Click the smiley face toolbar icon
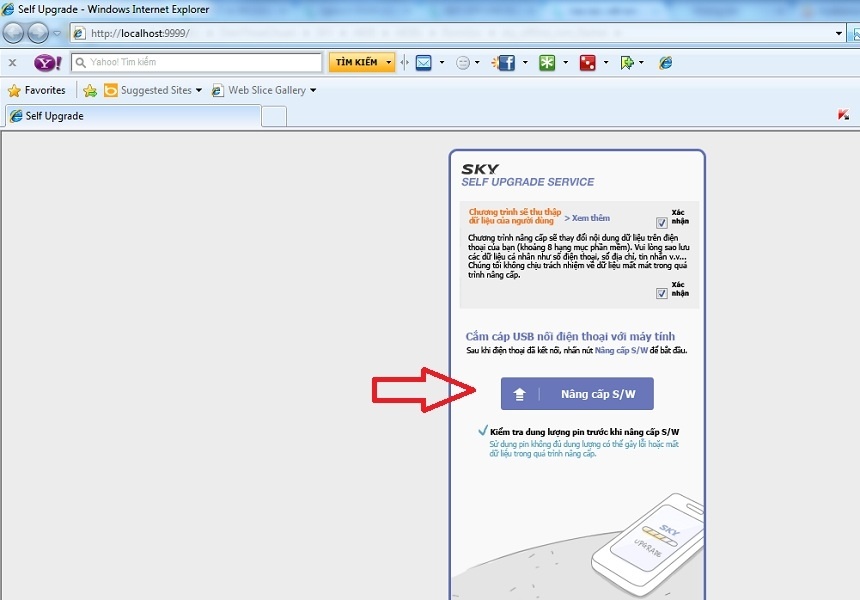The image size is (860, 600). pyautogui.click(x=463, y=62)
